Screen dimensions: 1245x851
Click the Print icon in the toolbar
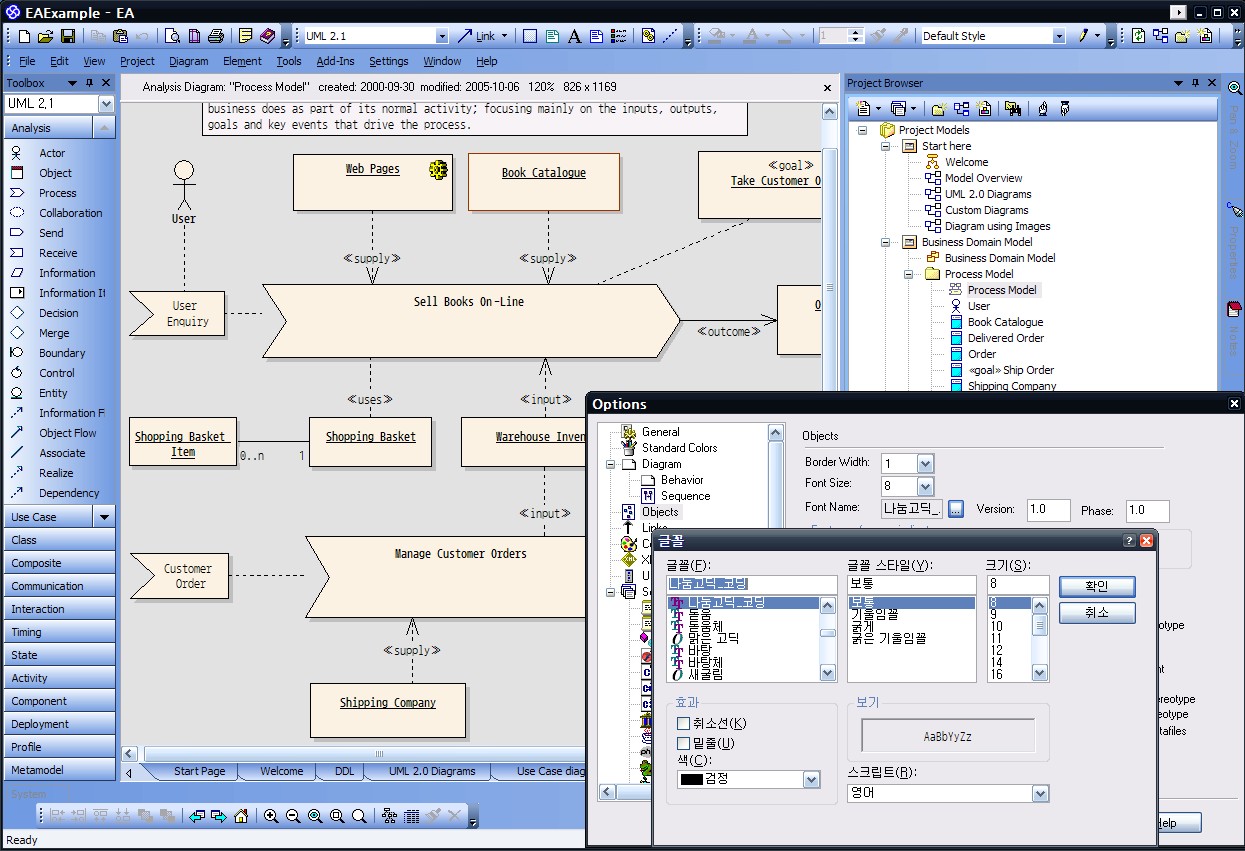point(215,36)
